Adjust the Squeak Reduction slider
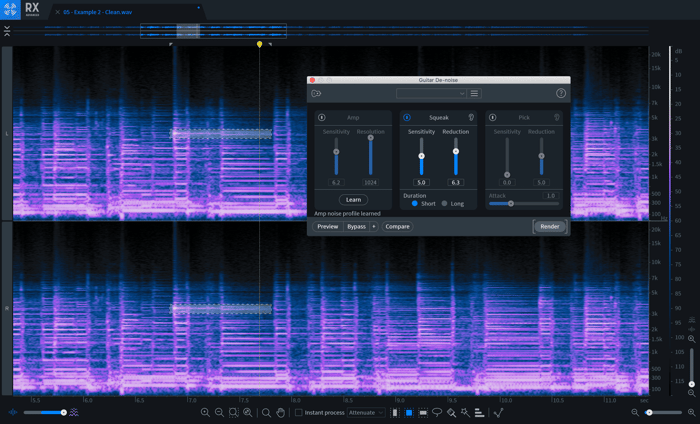700x424 pixels. pyautogui.click(x=456, y=151)
